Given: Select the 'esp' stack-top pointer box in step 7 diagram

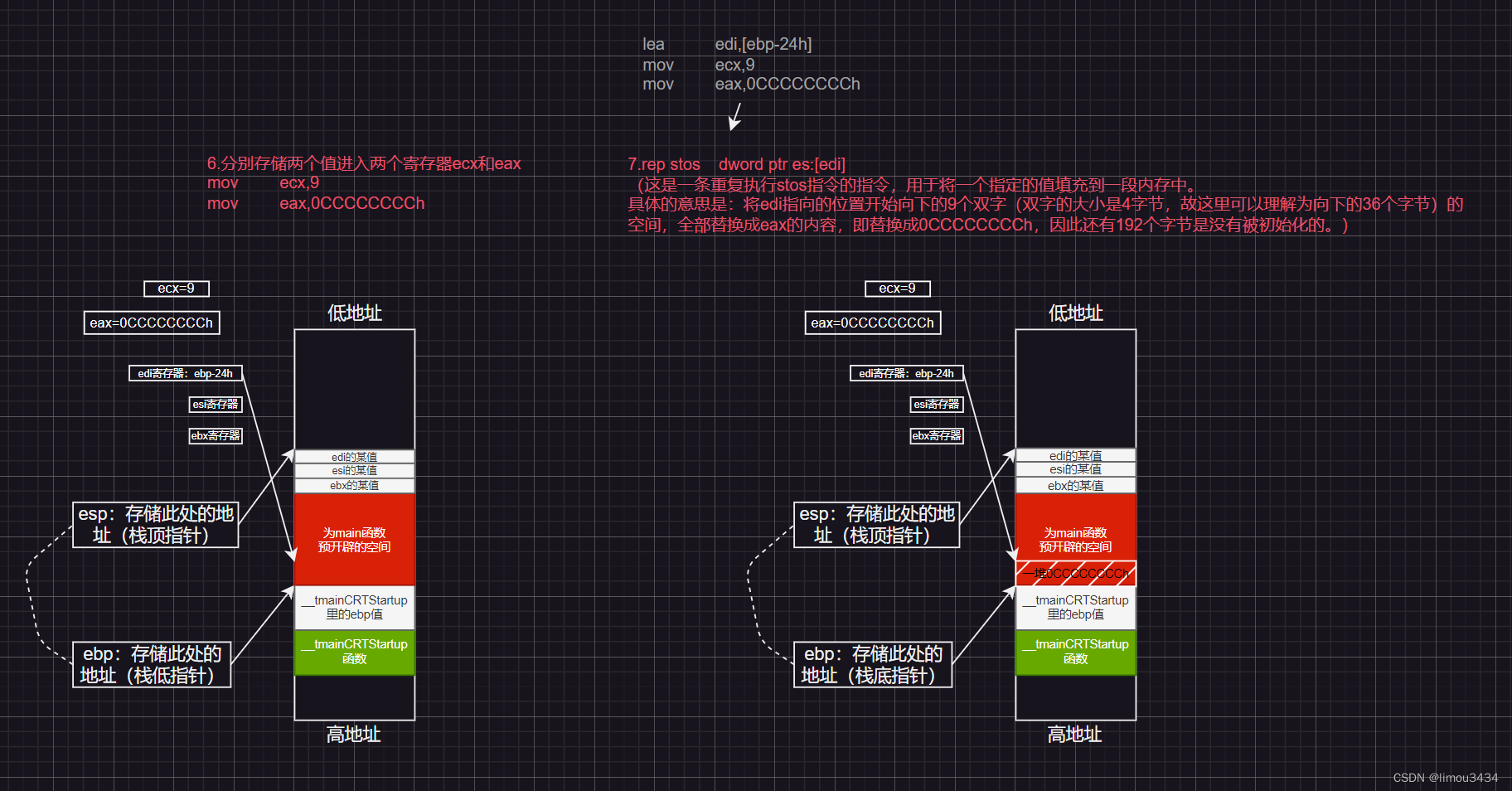Looking at the screenshot, I should [x=877, y=524].
